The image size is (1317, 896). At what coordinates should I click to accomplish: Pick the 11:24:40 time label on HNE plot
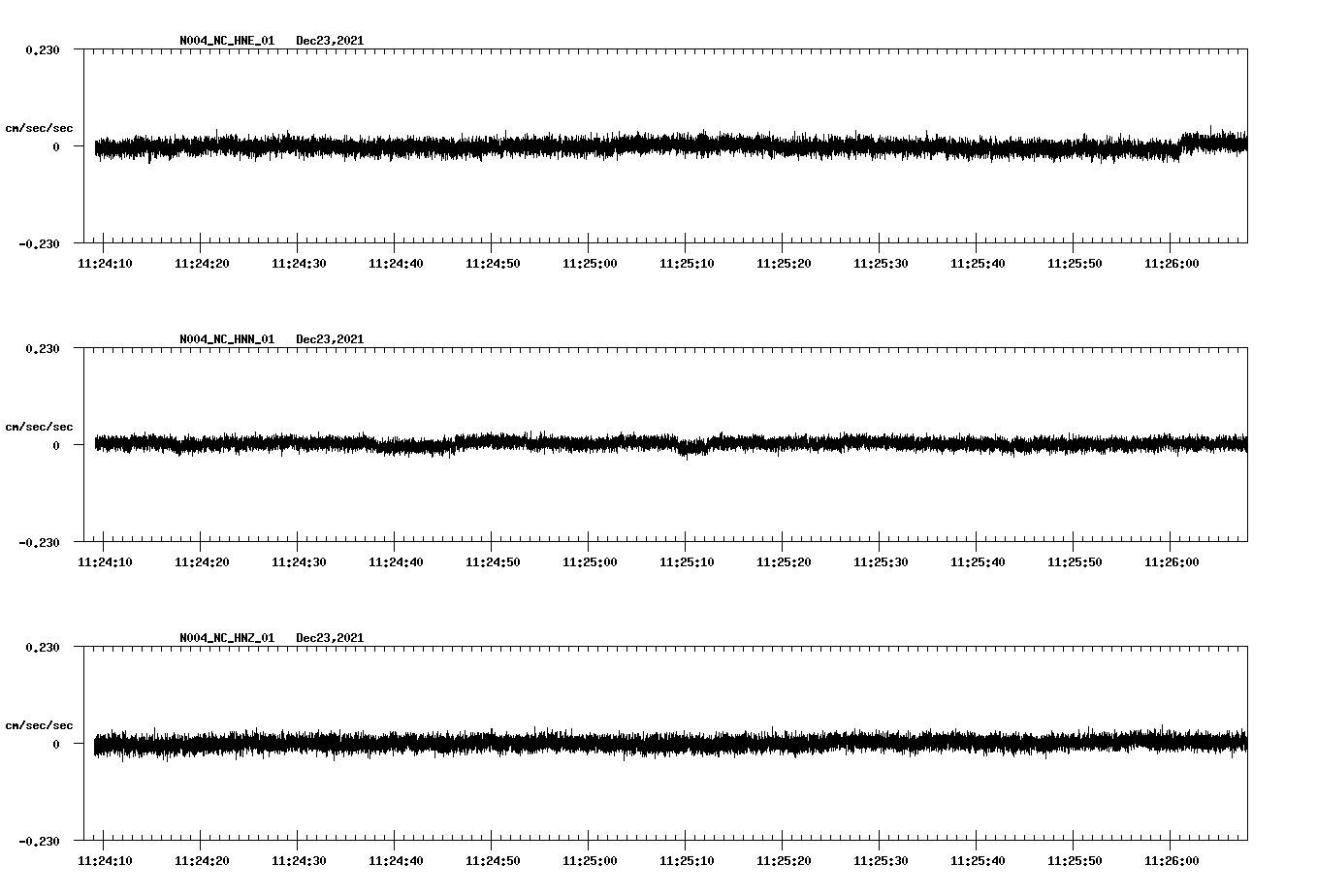(x=396, y=264)
